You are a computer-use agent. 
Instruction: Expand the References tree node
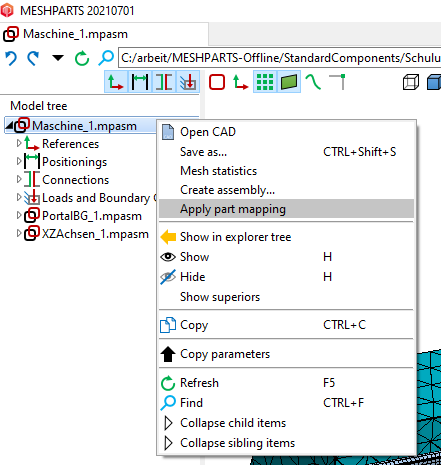pyautogui.click(x=19, y=143)
